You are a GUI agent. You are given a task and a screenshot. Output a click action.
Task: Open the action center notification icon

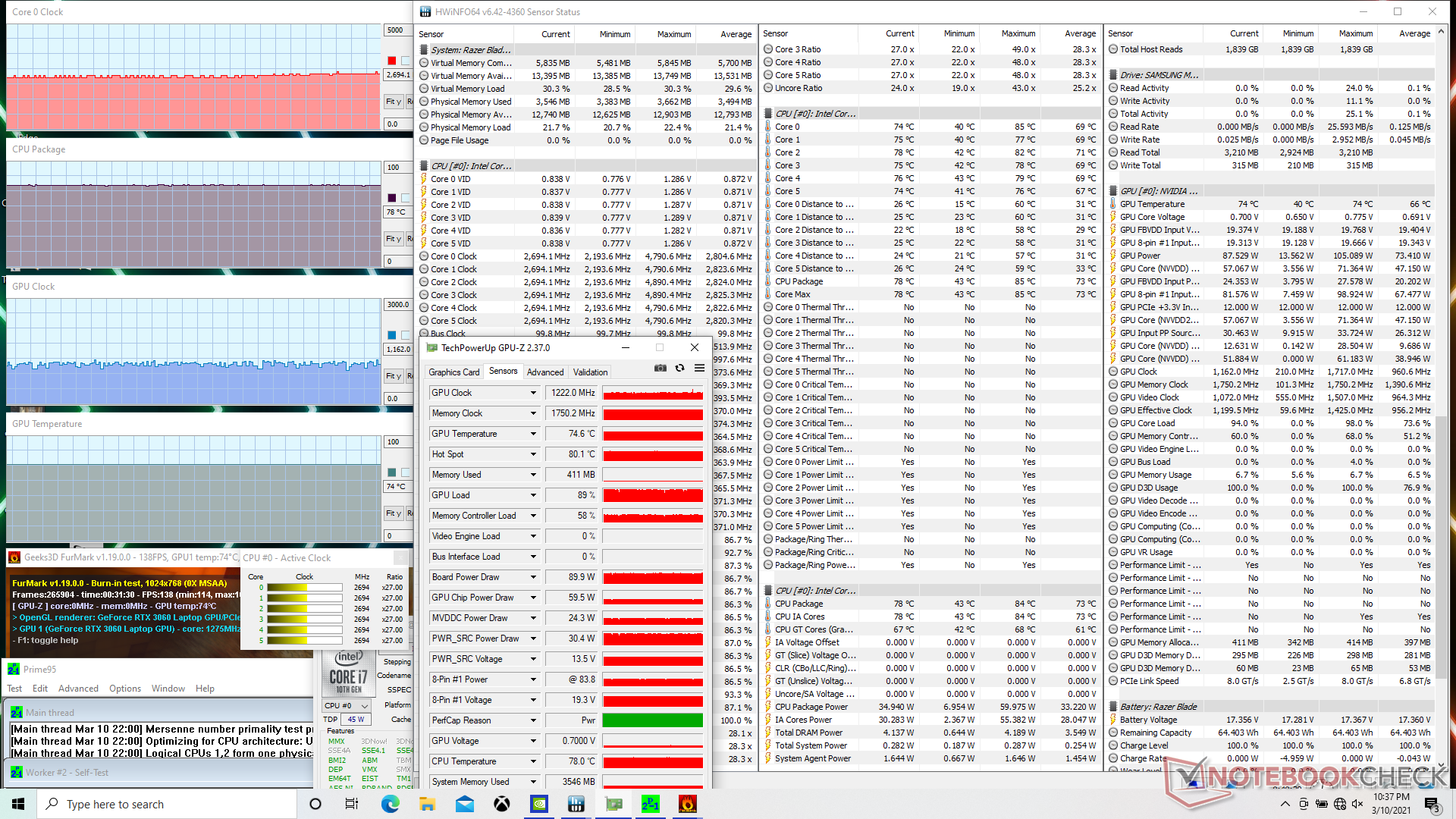coord(1431,804)
